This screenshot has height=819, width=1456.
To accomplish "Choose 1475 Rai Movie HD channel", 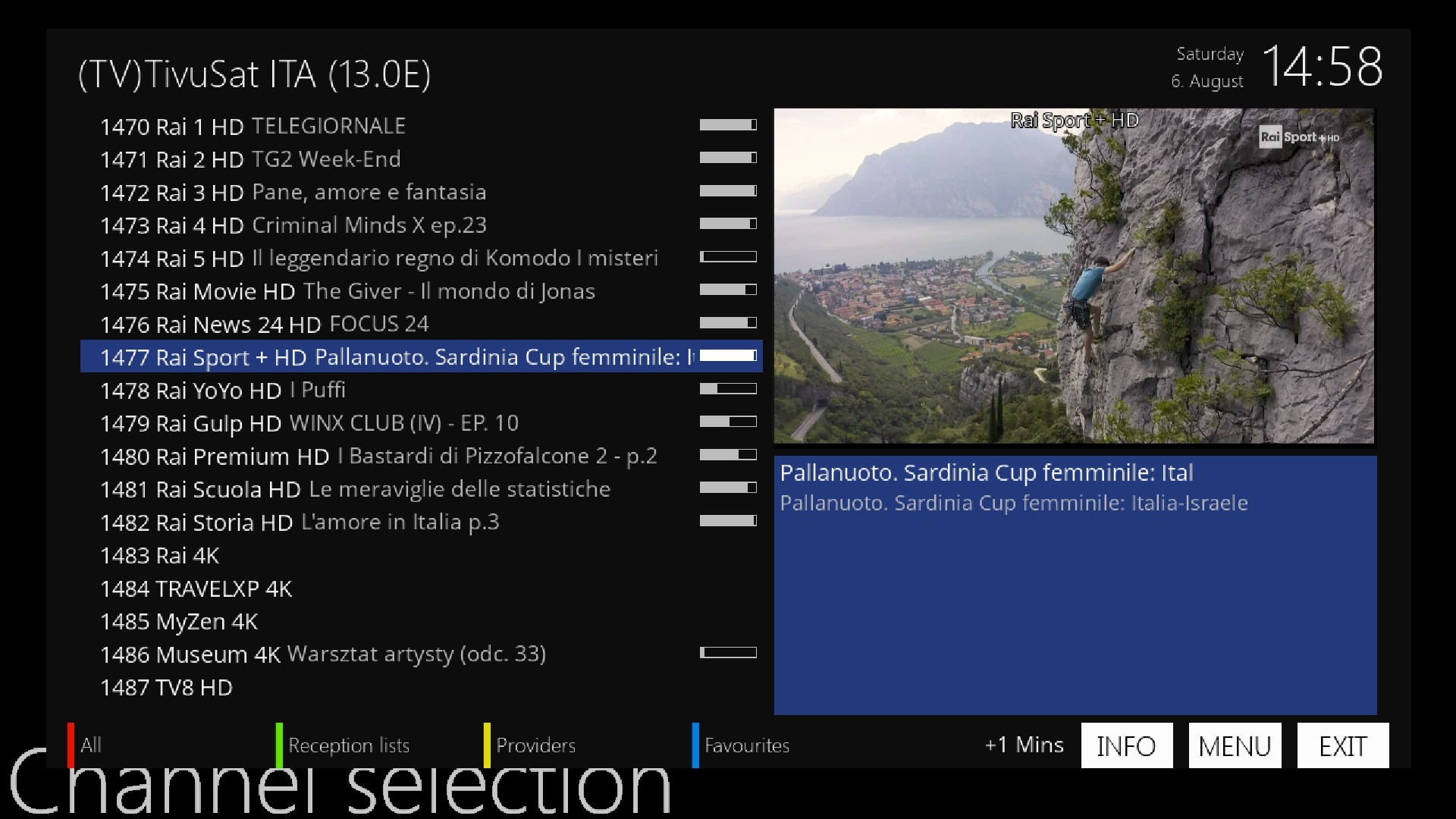I will click(x=422, y=291).
